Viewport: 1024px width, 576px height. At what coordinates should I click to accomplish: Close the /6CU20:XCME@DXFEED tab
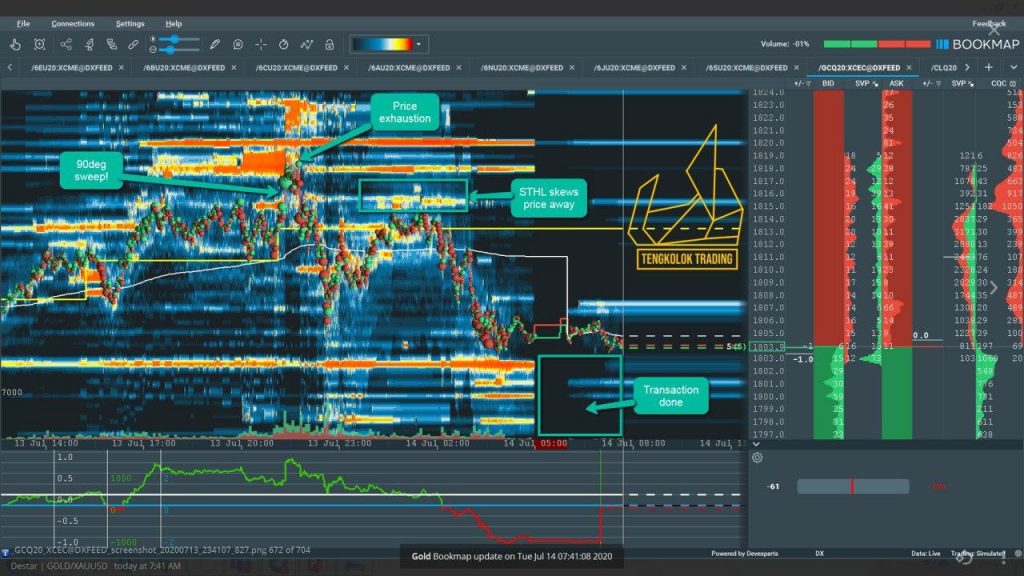point(346,68)
